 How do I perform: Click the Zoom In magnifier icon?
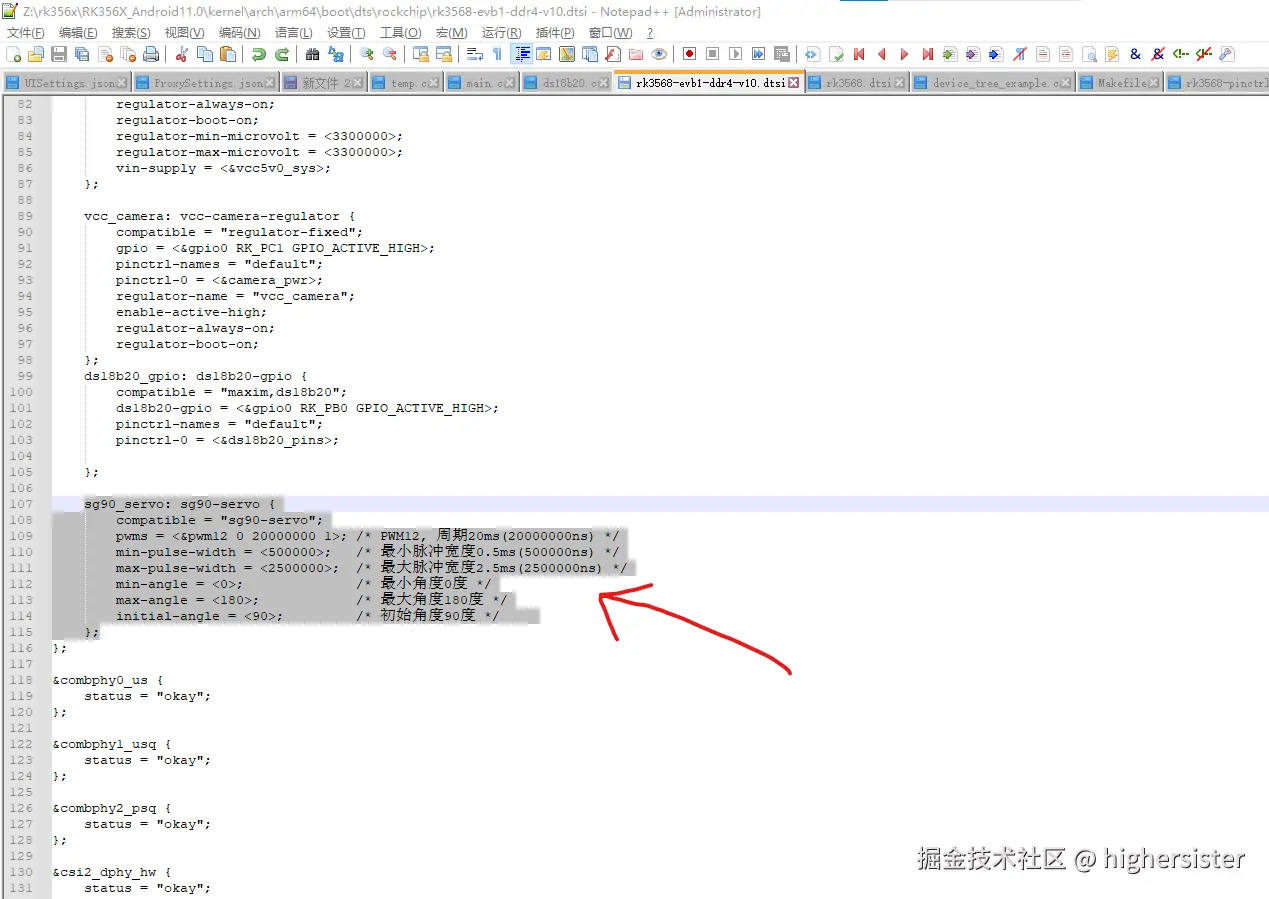tap(366, 54)
